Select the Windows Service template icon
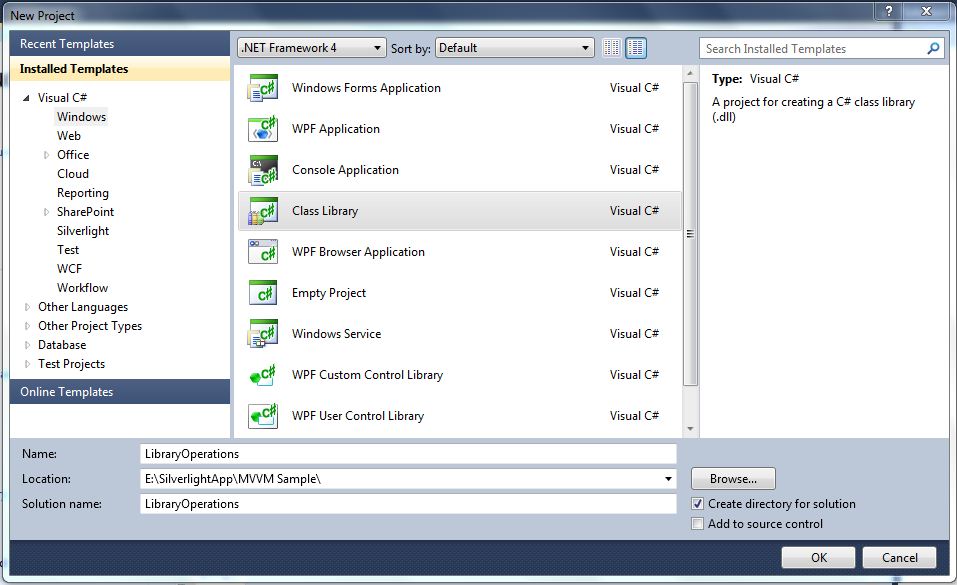Viewport: 957px width, 585px height. click(x=263, y=333)
